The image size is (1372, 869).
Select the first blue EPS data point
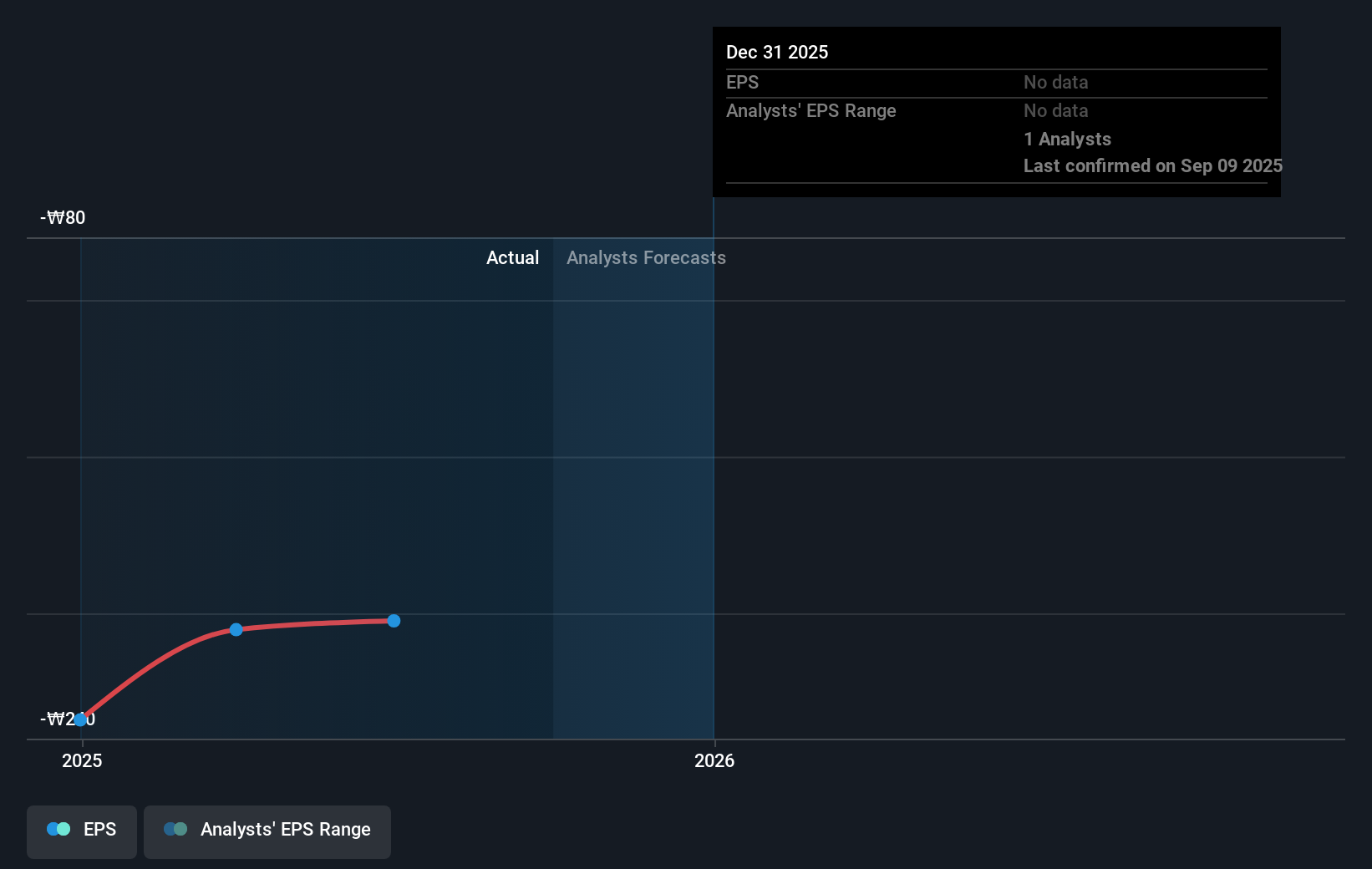tap(81, 719)
